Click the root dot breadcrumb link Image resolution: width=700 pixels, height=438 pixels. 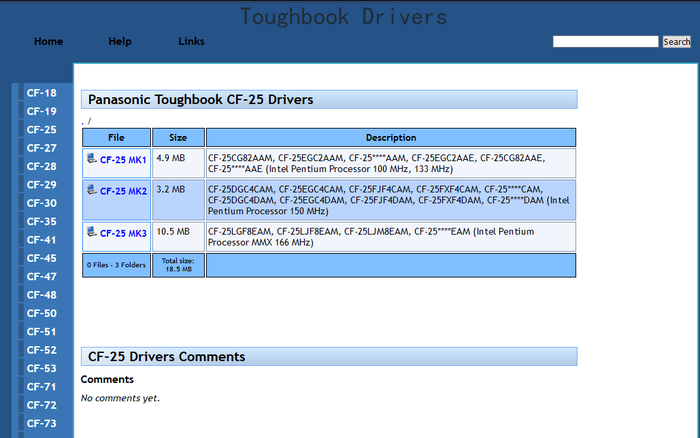pyautogui.click(x=83, y=121)
